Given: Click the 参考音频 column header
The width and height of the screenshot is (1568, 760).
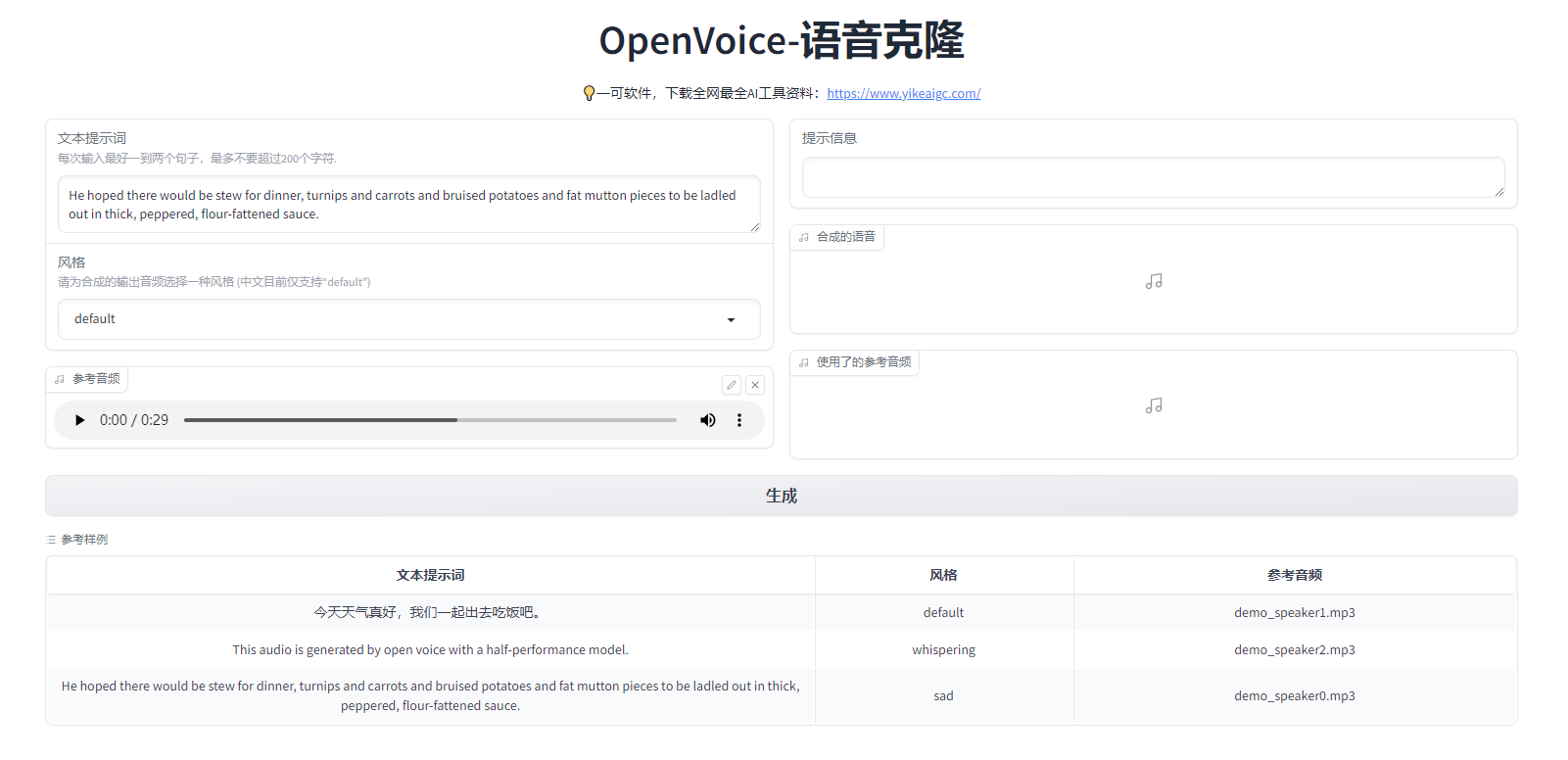Looking at the screenshot, I should coord(1294,575).
